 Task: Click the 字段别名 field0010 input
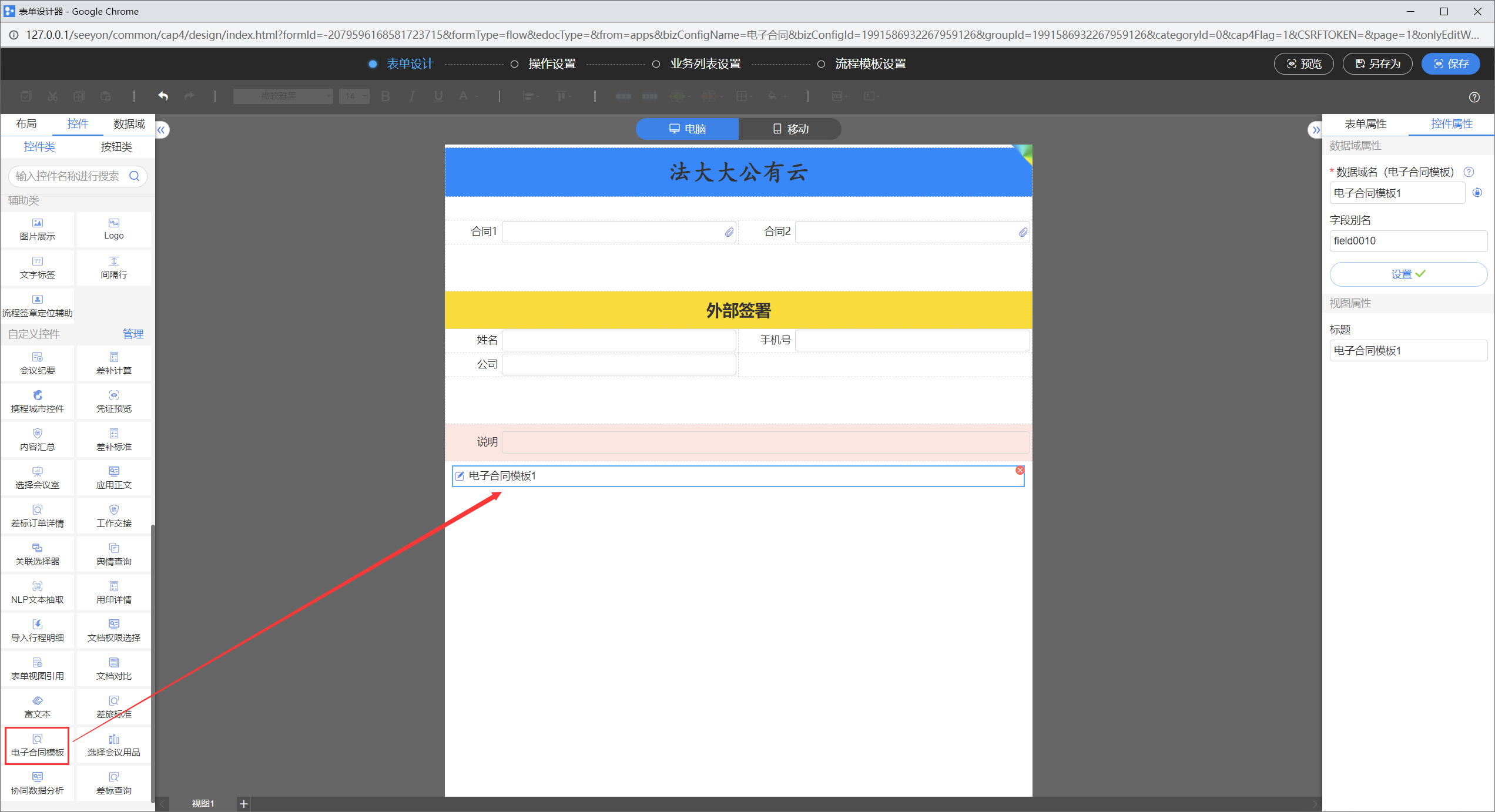click(x=1407, y=241)
